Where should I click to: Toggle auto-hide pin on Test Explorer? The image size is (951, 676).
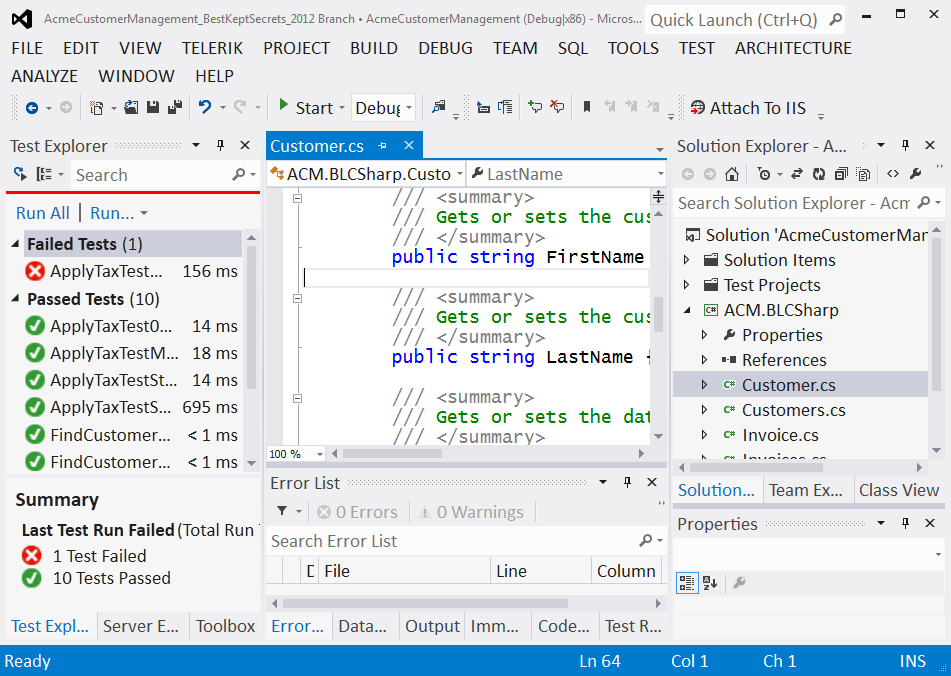click(221, 145)
